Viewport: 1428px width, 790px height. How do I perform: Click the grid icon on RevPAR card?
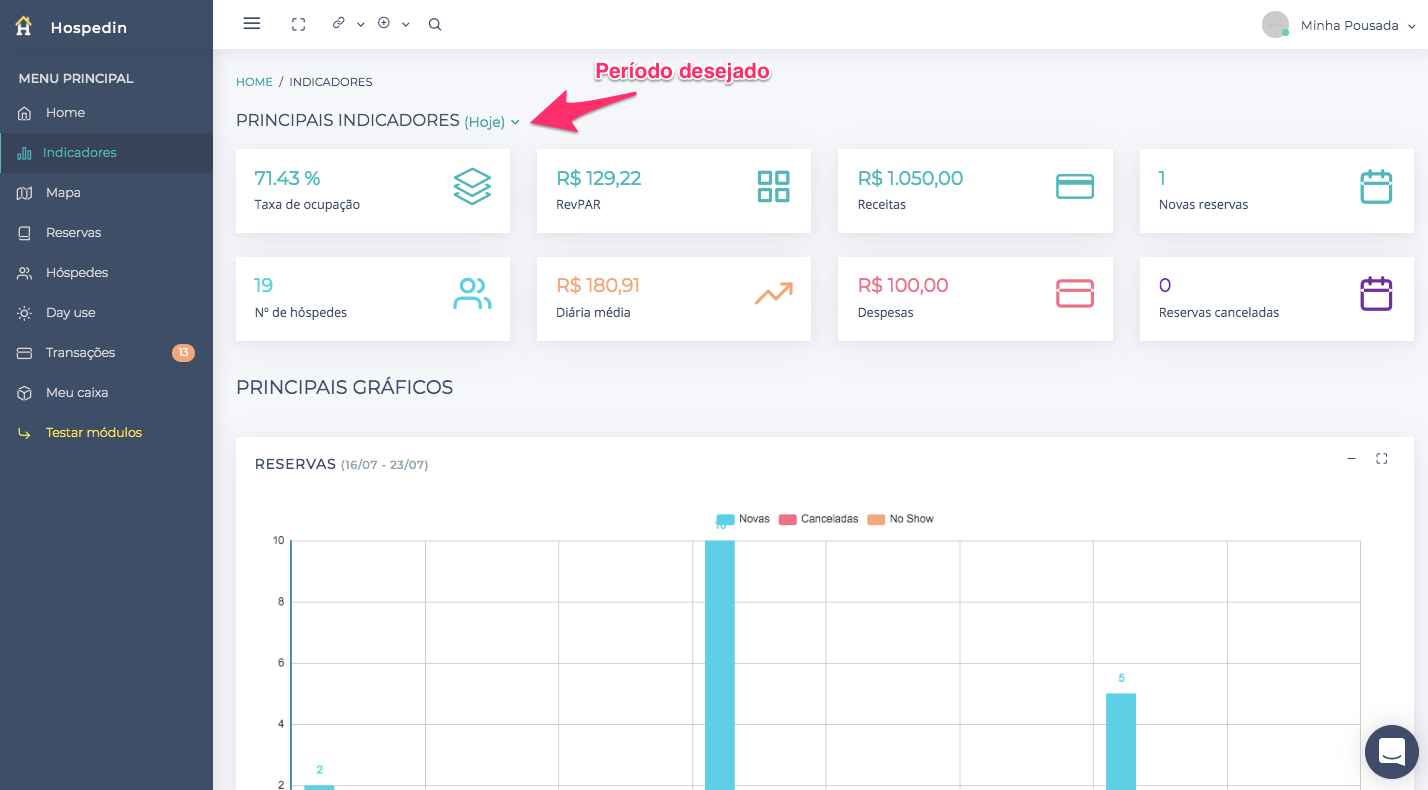773,187
